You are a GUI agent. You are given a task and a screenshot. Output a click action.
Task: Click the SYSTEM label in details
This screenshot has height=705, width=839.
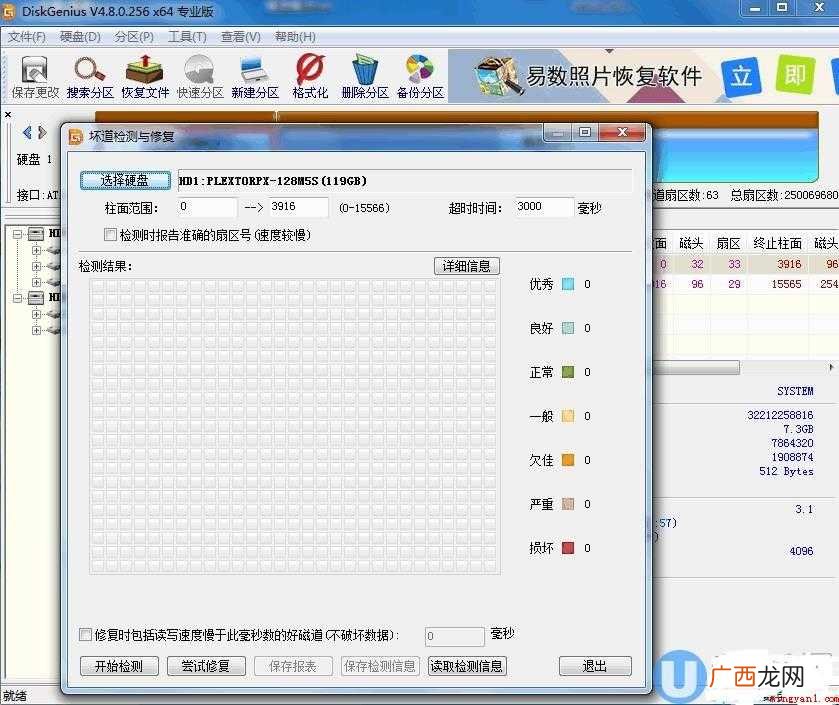click(795, 391)
